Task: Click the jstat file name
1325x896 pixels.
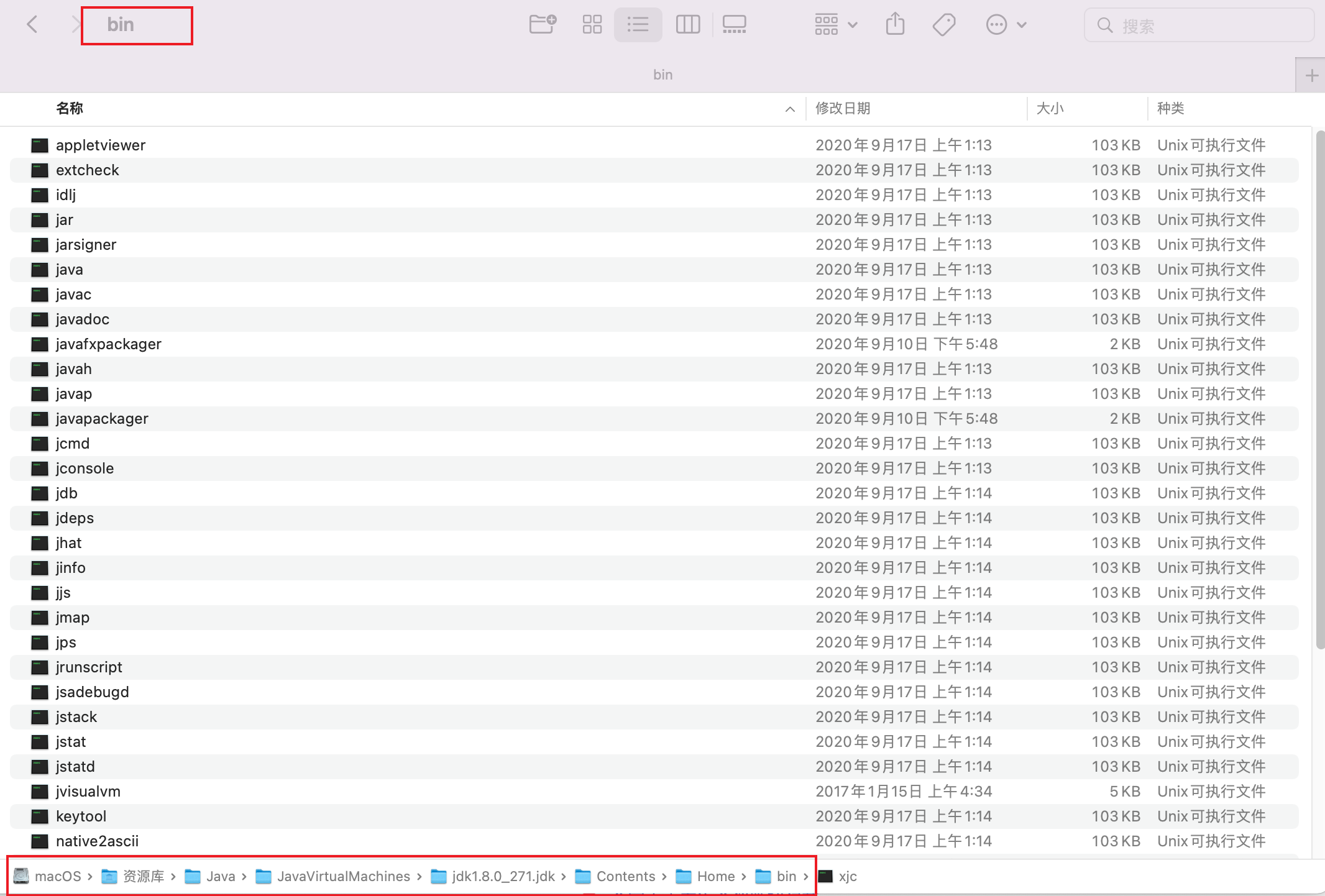Action: click(70, 742)
